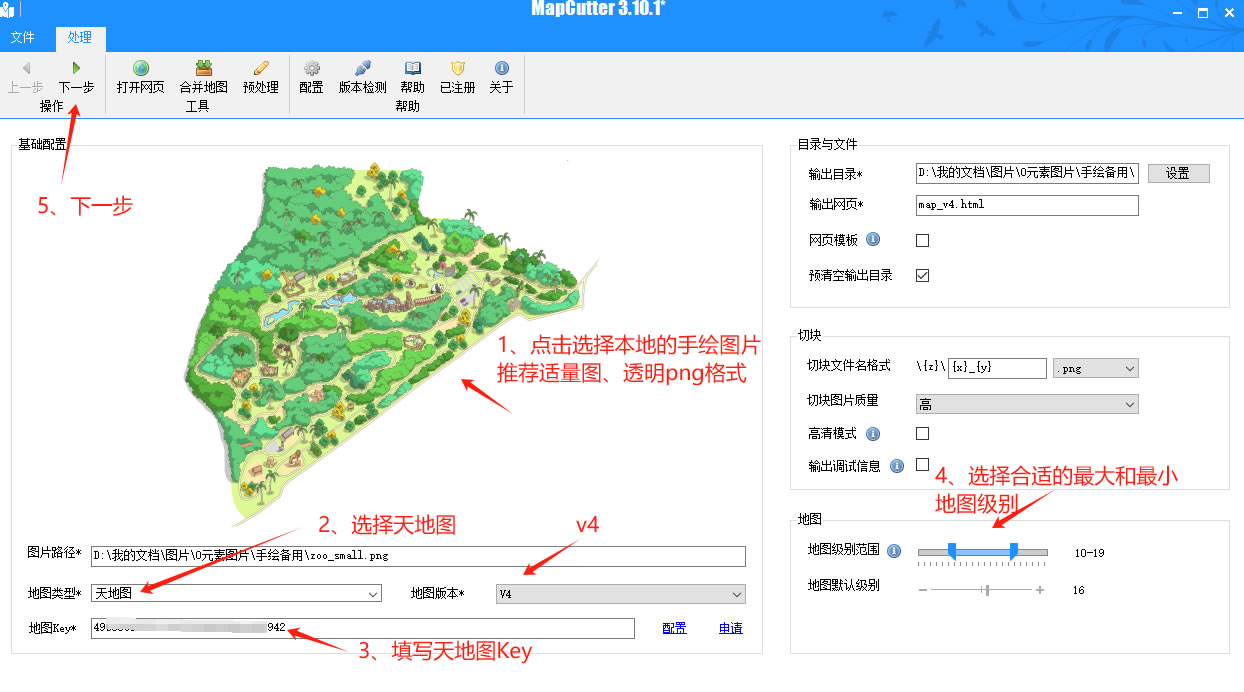1244x692 pixels.
Task: Switch to the 处理 tab
Action: point(80,38)
